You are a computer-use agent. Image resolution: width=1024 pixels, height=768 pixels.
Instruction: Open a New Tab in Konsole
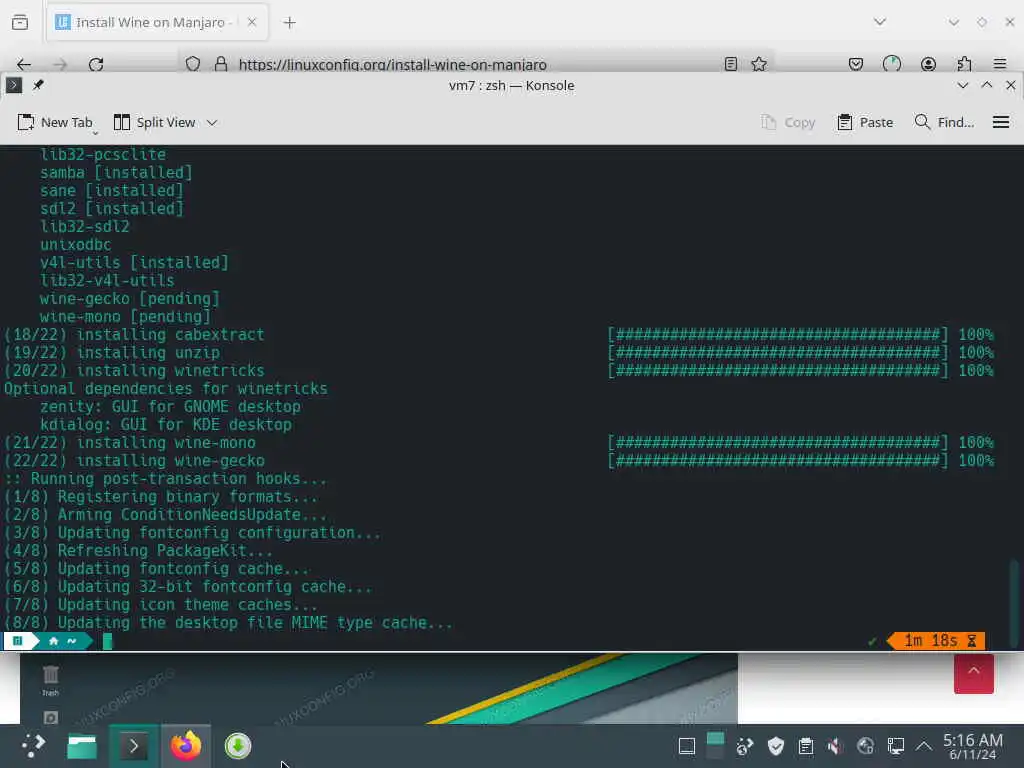56,122
